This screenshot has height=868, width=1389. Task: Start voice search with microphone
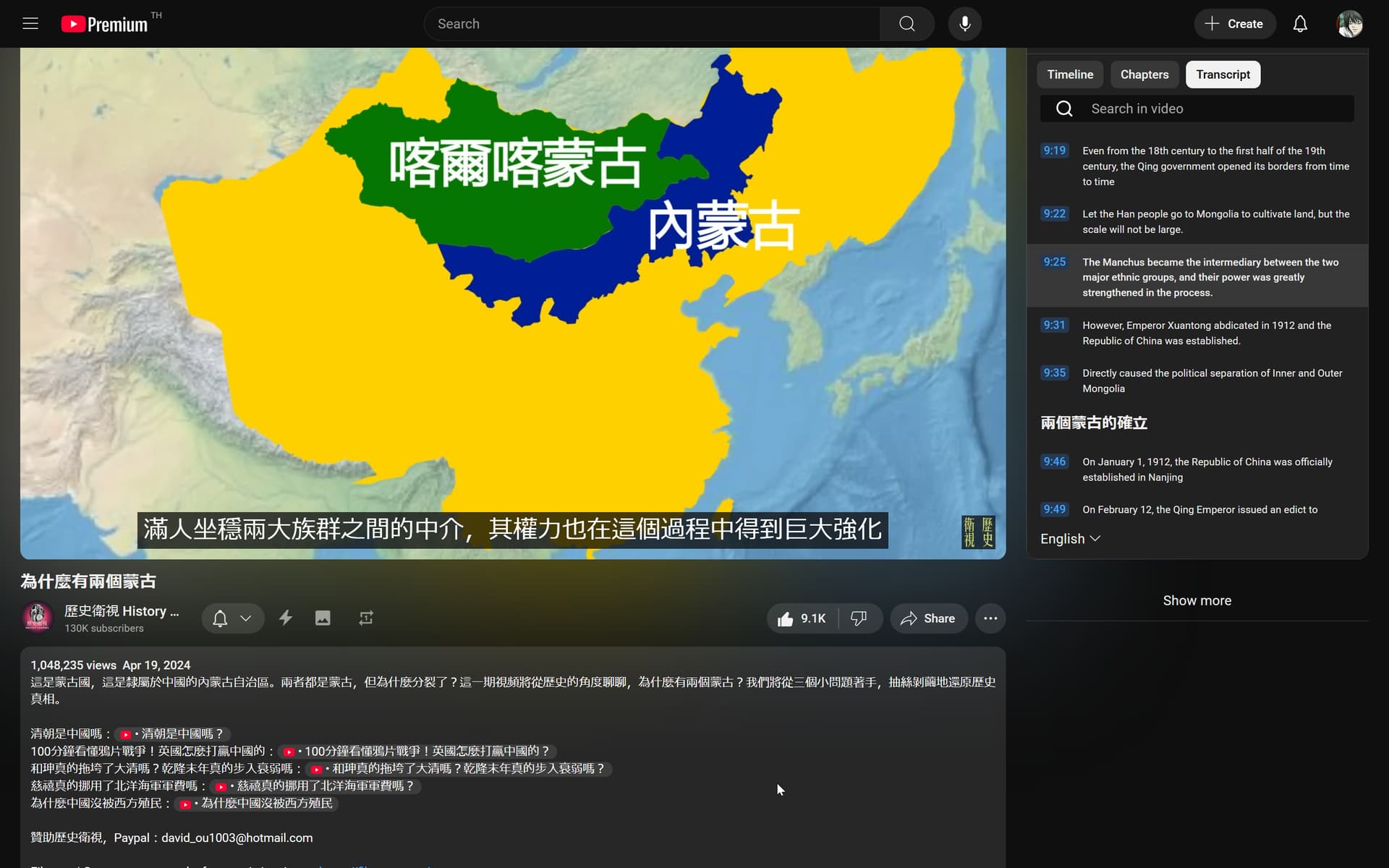[x=964, y=24]
